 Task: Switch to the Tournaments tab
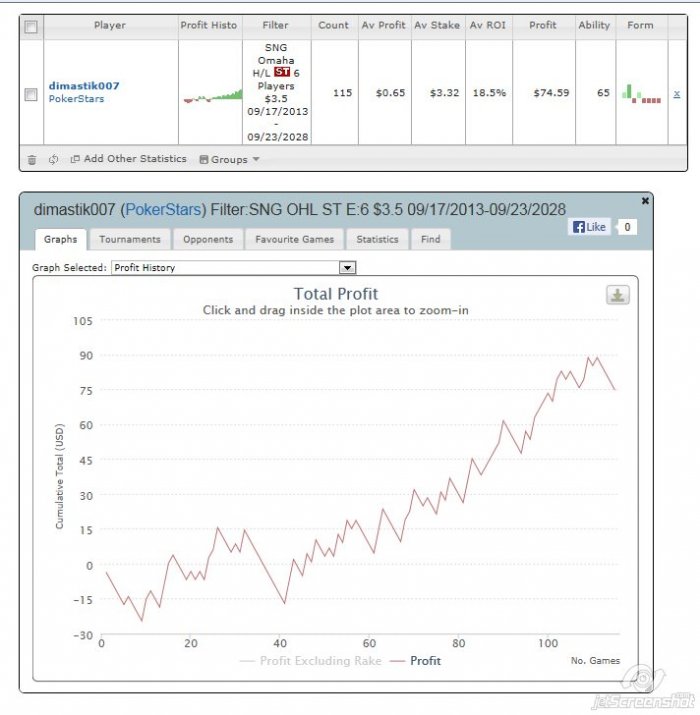[x=130, y=239]
